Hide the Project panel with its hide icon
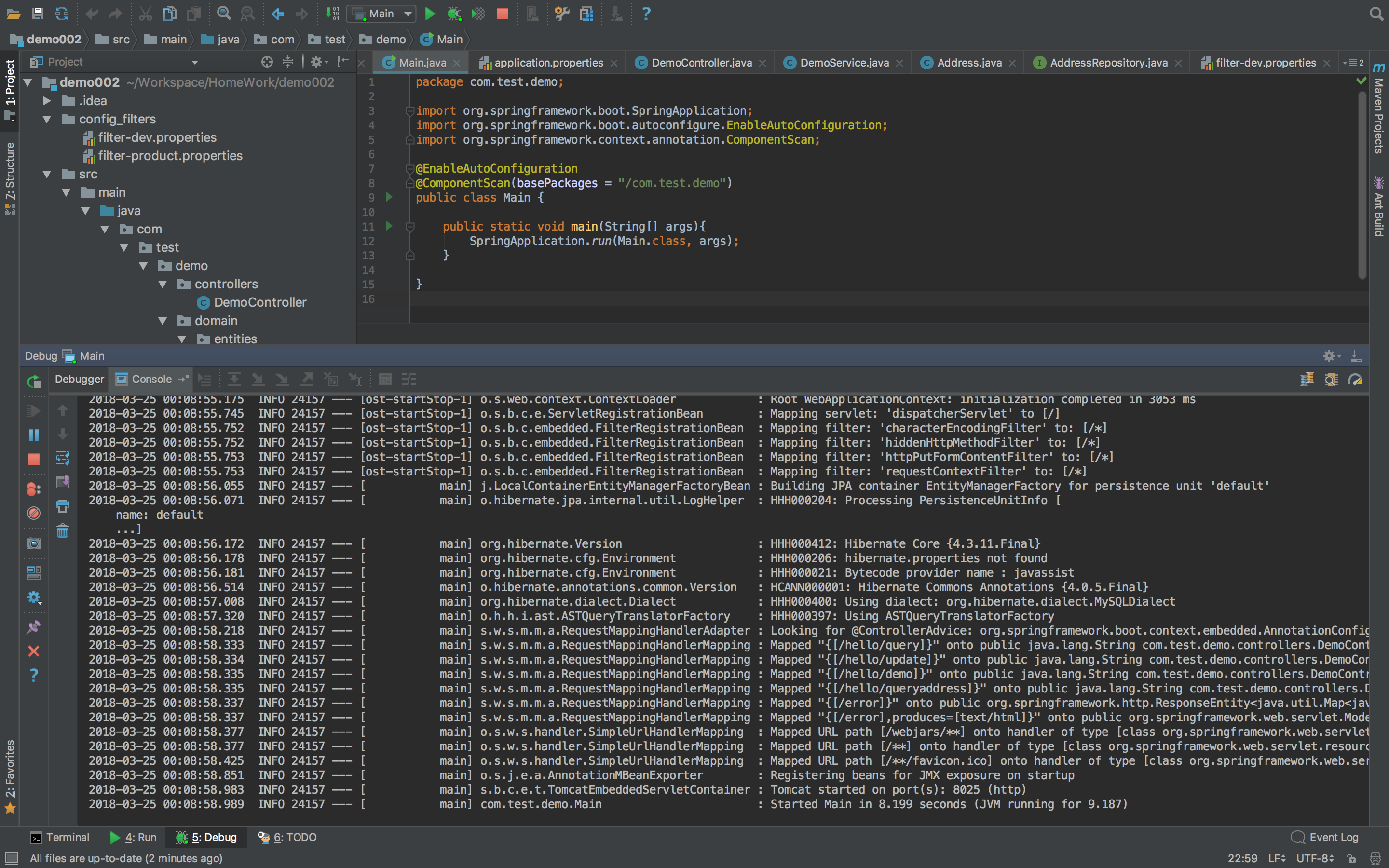Viewport: 1389px width, 868px height. [342, 62]
